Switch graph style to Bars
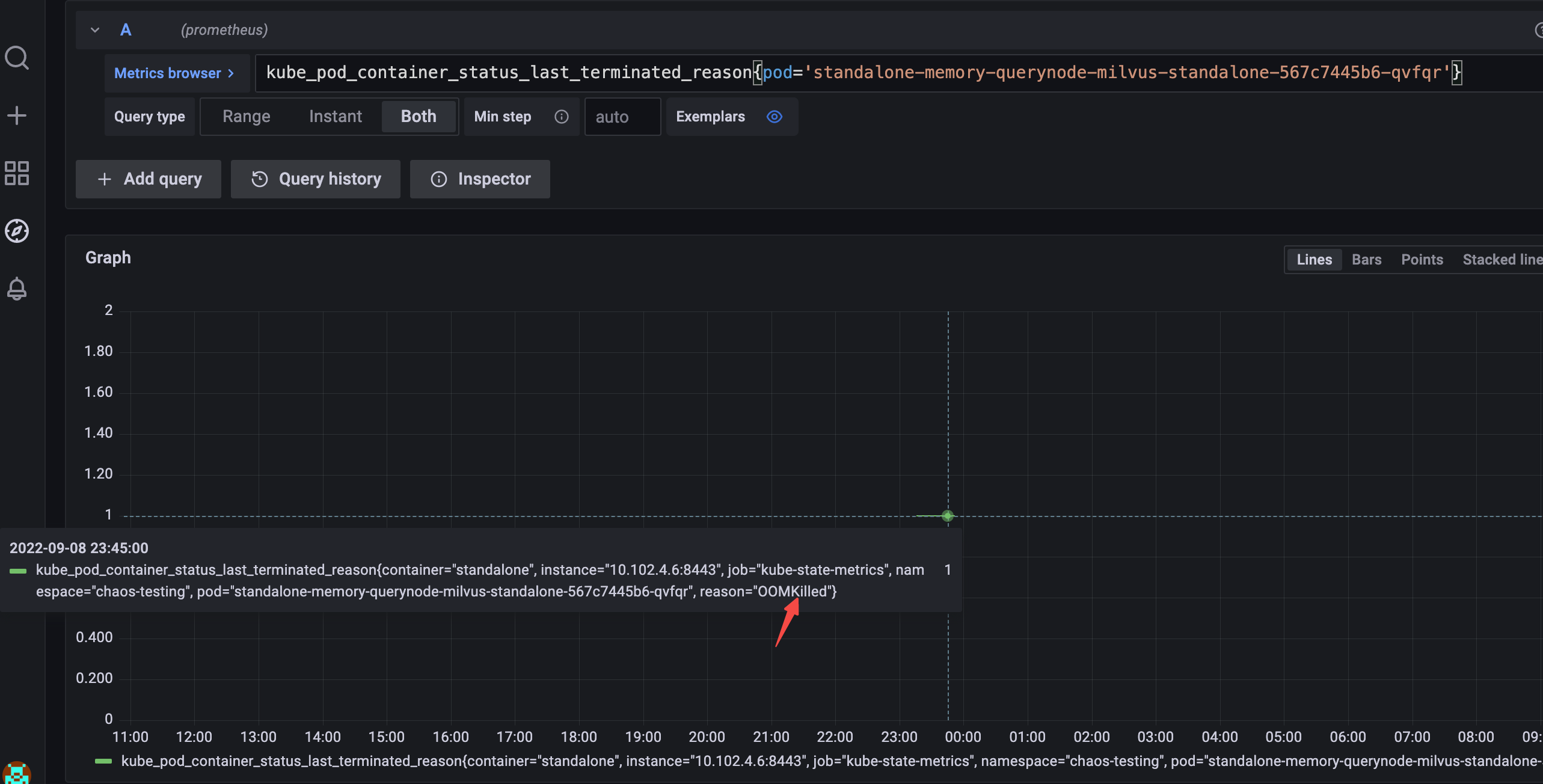This screenshot has height=784, width=1543. 1366,259
